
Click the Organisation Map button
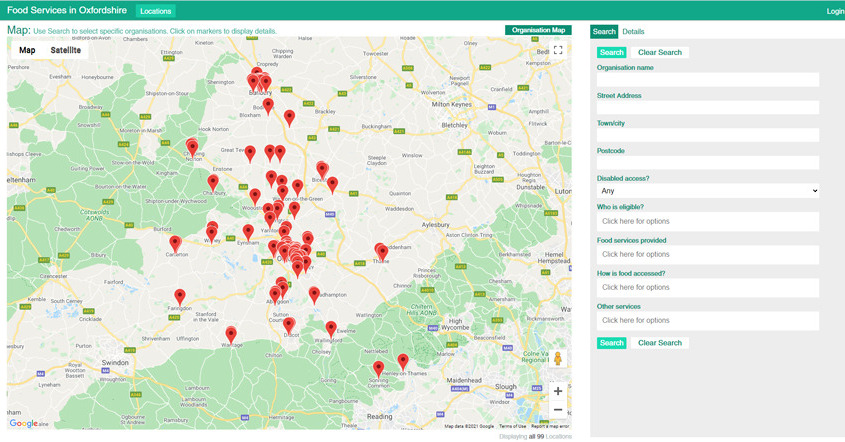click(x=538, y=30)
